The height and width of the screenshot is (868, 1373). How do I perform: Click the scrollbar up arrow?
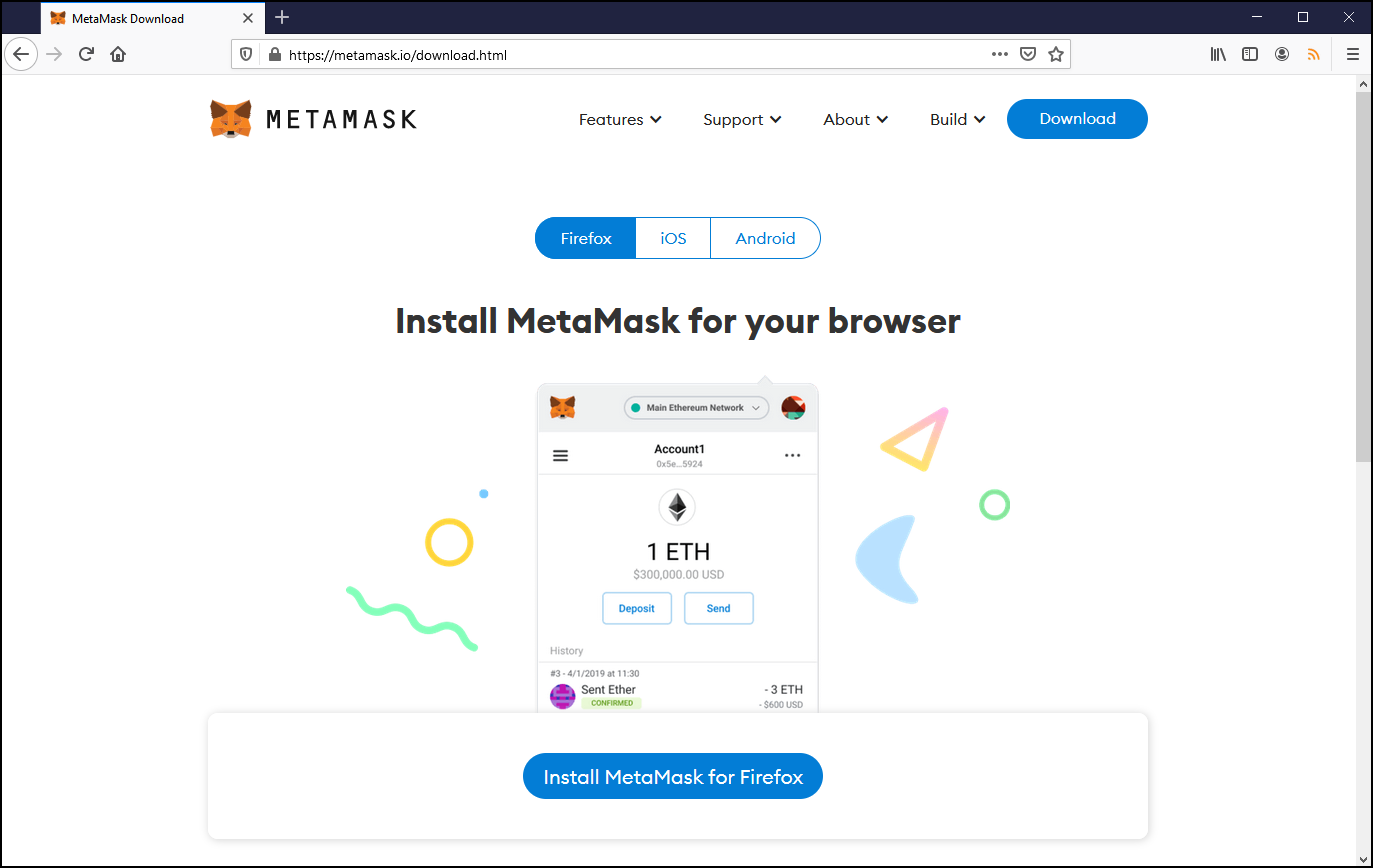coord(1364,86)
